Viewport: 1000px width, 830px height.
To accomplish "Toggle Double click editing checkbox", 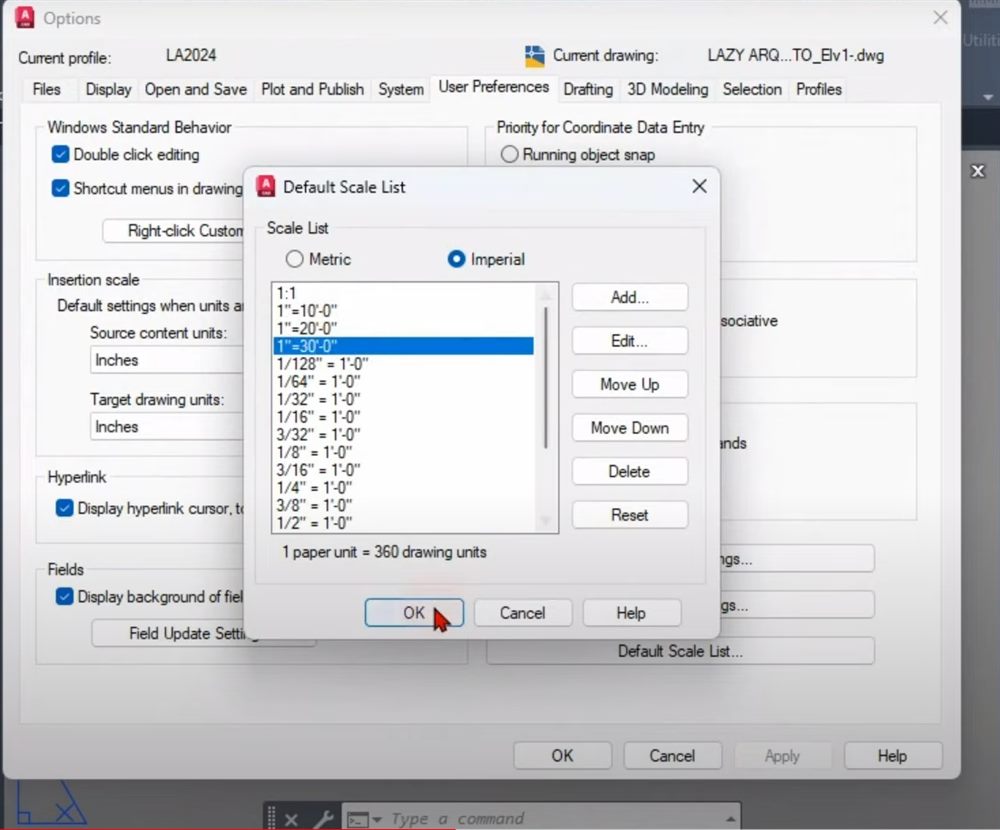I will [x=61, y=154].
